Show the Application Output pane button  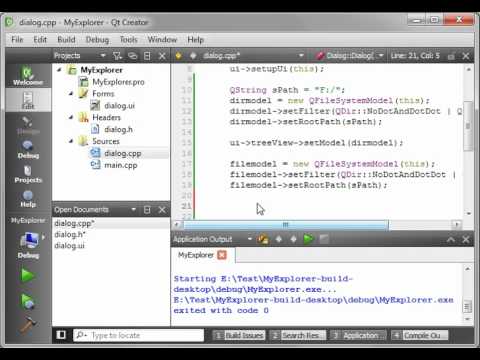tap(358, 335)
